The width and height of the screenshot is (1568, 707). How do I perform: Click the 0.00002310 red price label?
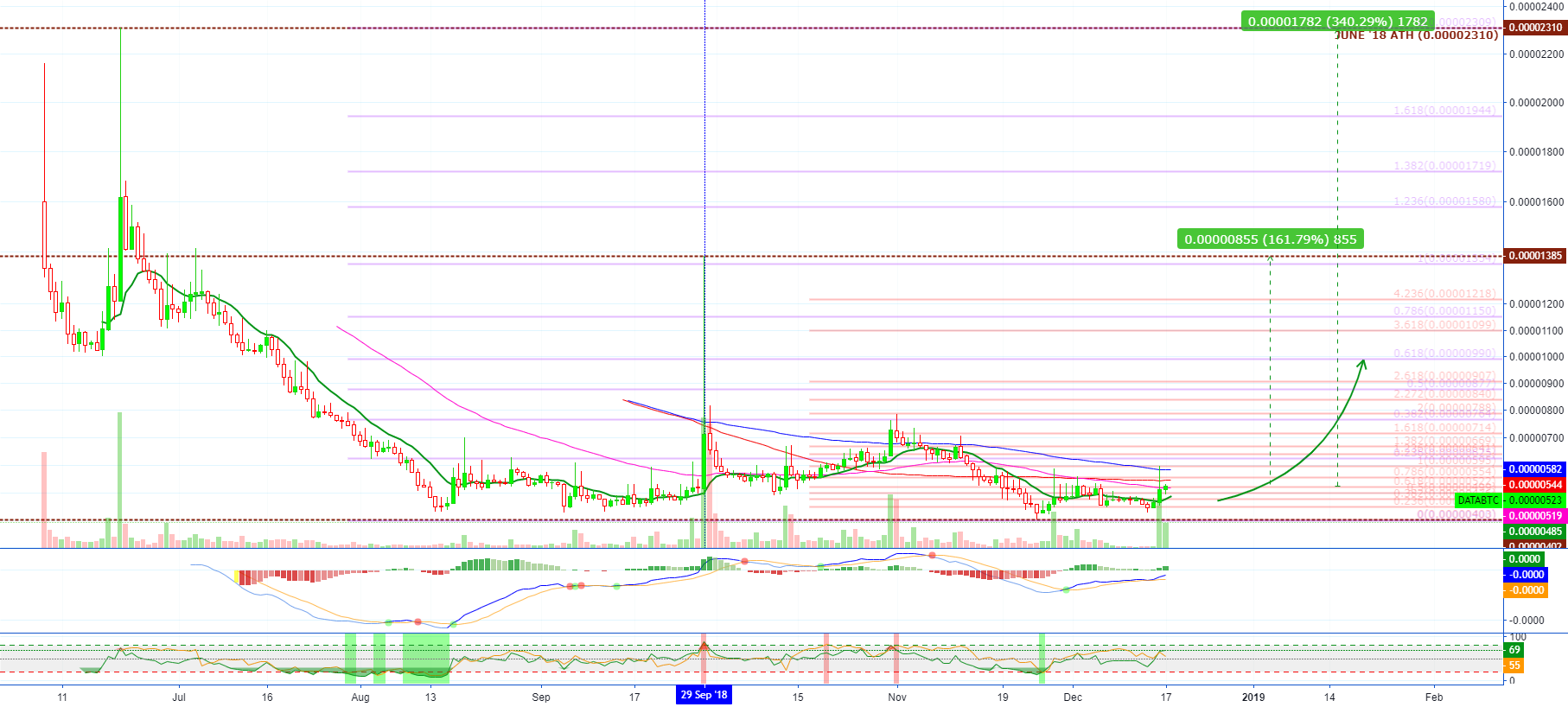pos(1535,28)
